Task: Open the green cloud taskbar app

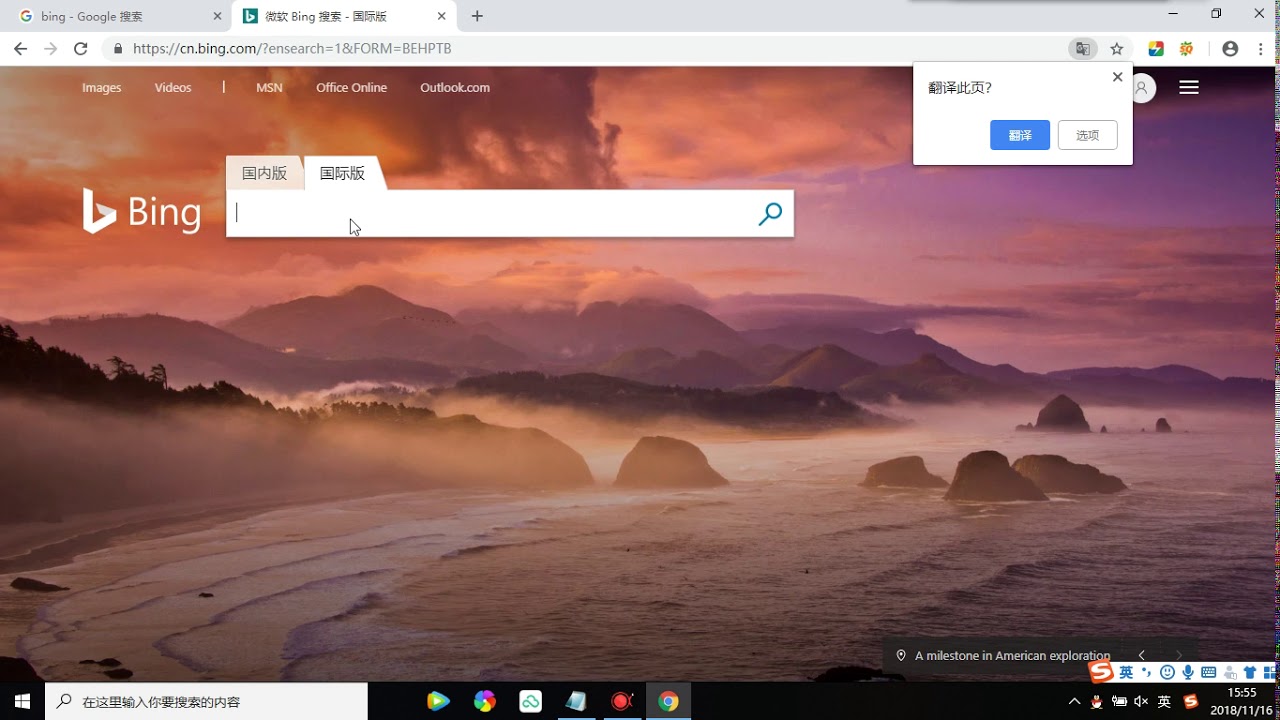Action: pos(531,702)
